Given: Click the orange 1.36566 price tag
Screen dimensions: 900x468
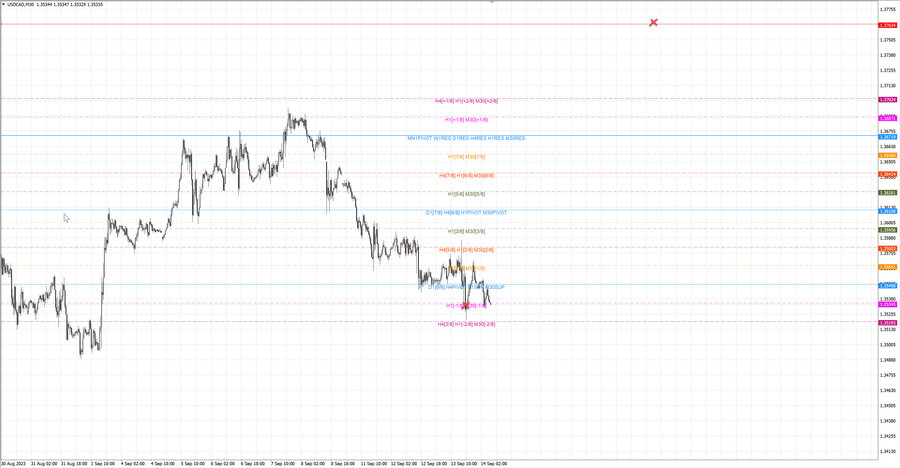Looking at the screenshot, I should click(x=888, y=155).
